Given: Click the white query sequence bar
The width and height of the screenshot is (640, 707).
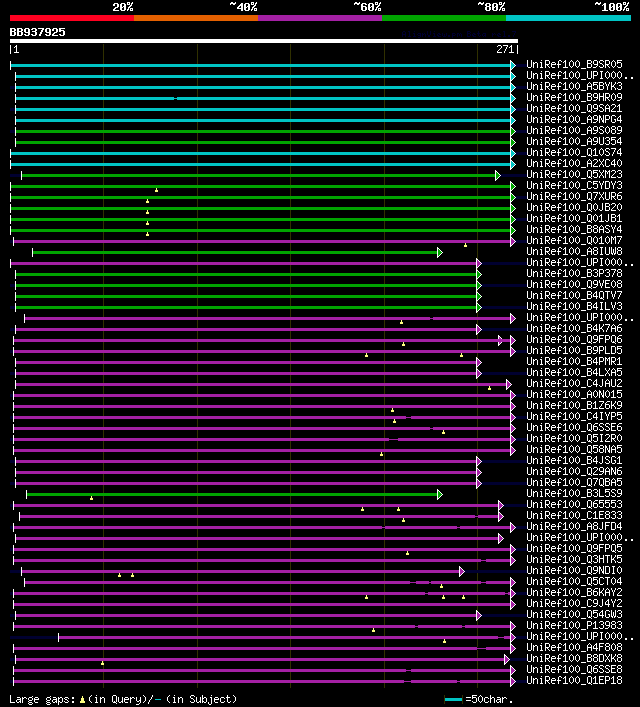Looking at the screenshot, I should 264,41.
